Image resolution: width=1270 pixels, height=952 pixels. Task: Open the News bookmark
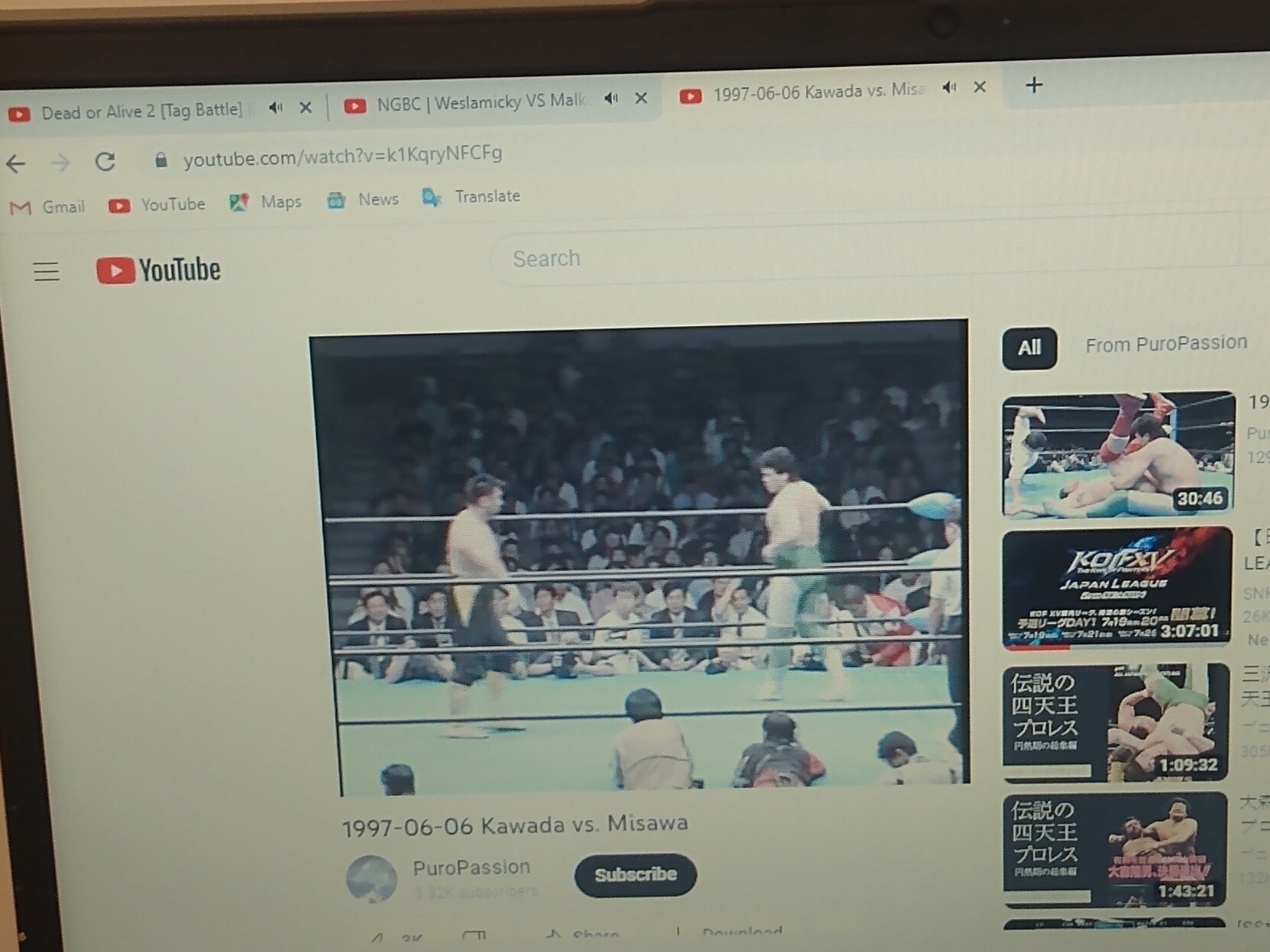click(x=363, y=200)
